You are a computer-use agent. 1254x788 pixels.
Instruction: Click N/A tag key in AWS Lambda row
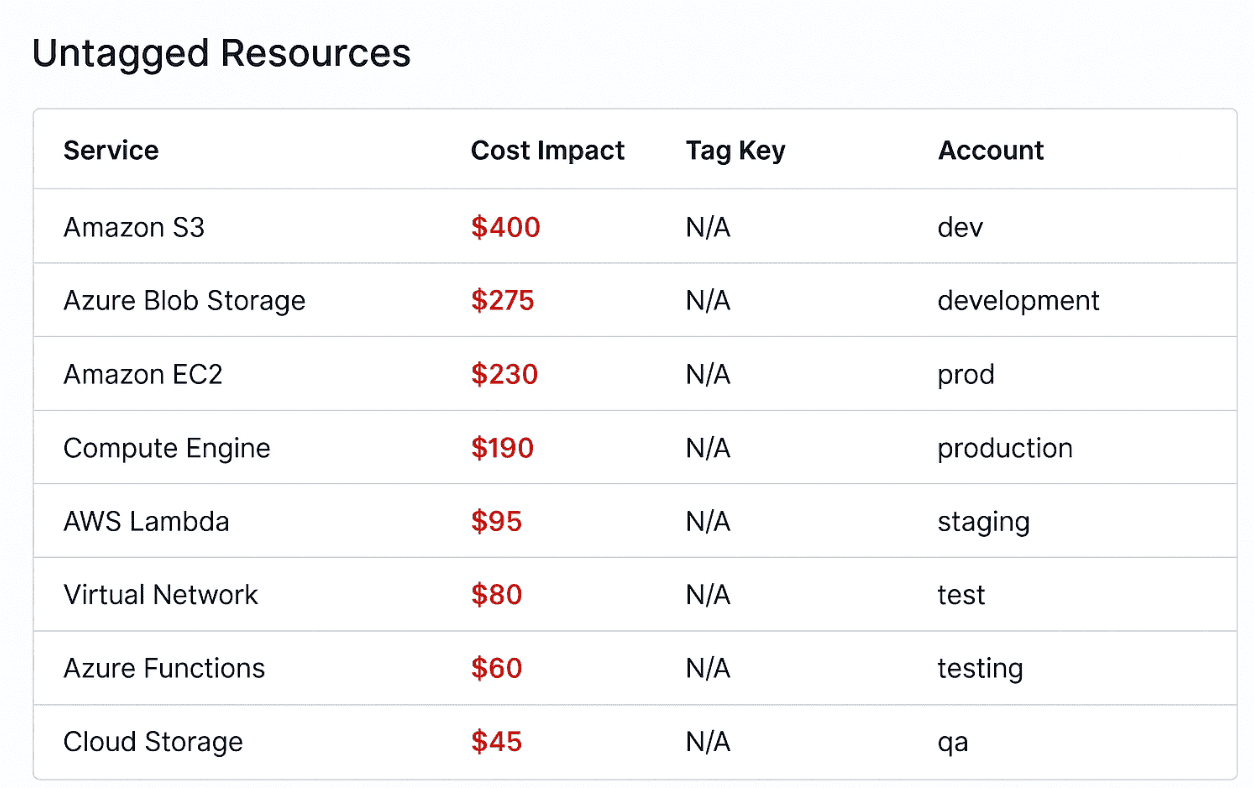708,521
